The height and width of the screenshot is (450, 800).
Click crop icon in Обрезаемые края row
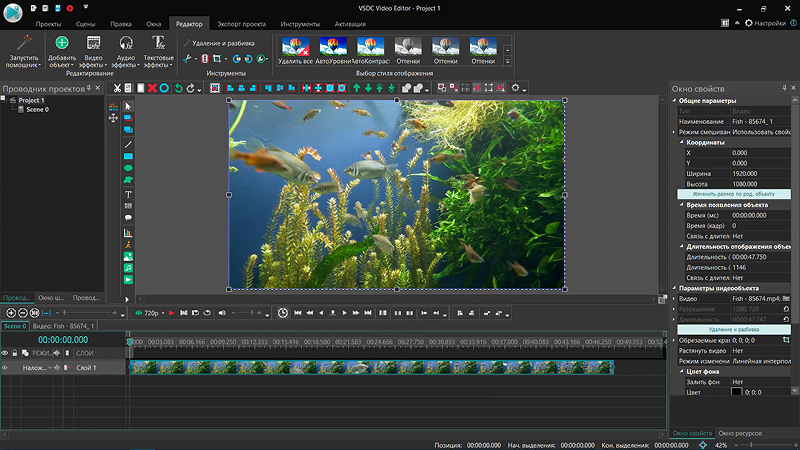(786, 340)
